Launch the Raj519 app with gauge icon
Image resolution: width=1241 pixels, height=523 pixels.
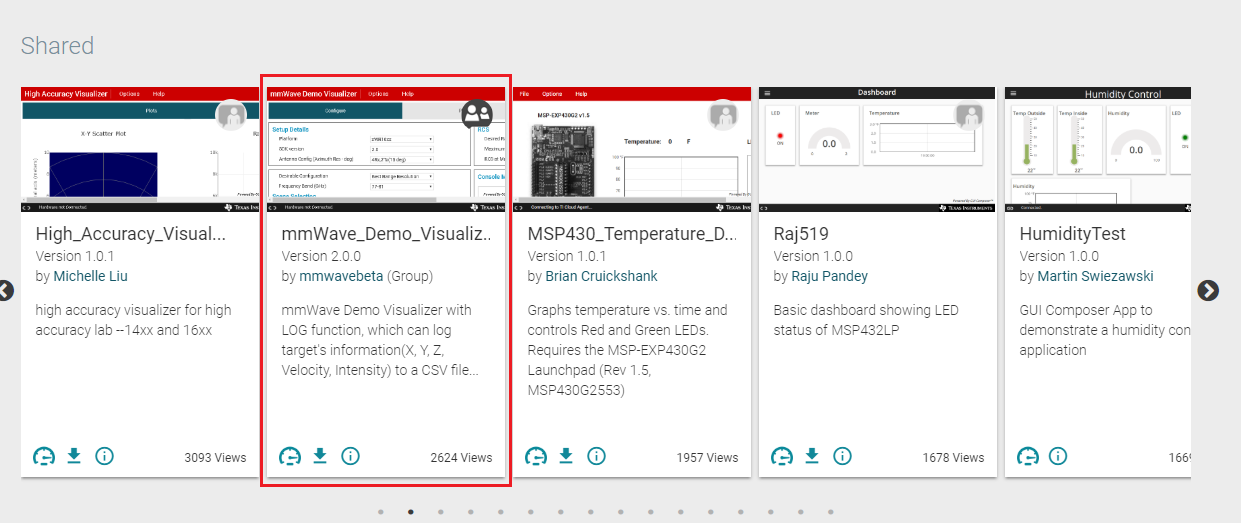click(782, 457)
